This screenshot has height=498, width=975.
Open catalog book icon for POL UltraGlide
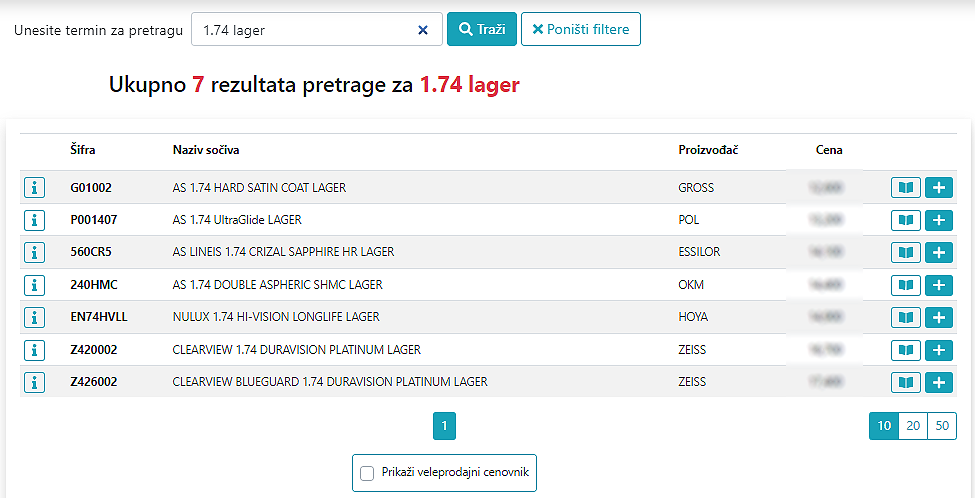[905, 220]
